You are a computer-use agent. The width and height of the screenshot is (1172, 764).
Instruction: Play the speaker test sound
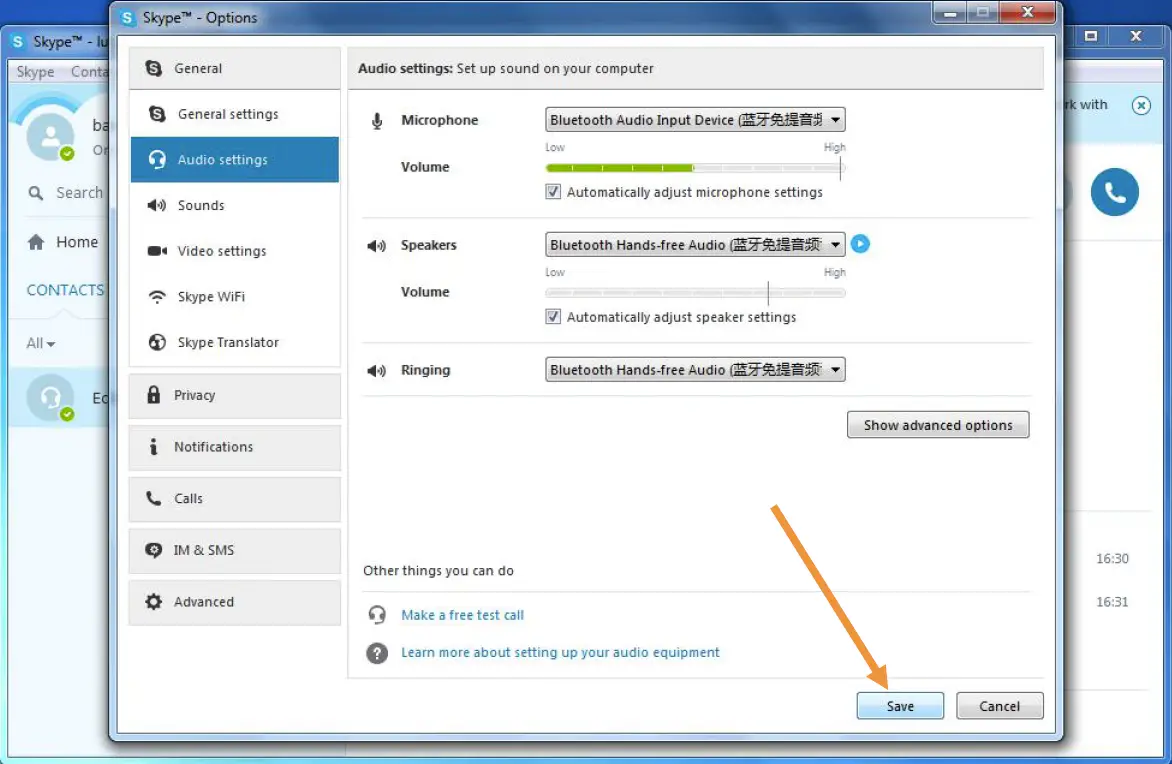pyautogui.click(x=860, y=244)
